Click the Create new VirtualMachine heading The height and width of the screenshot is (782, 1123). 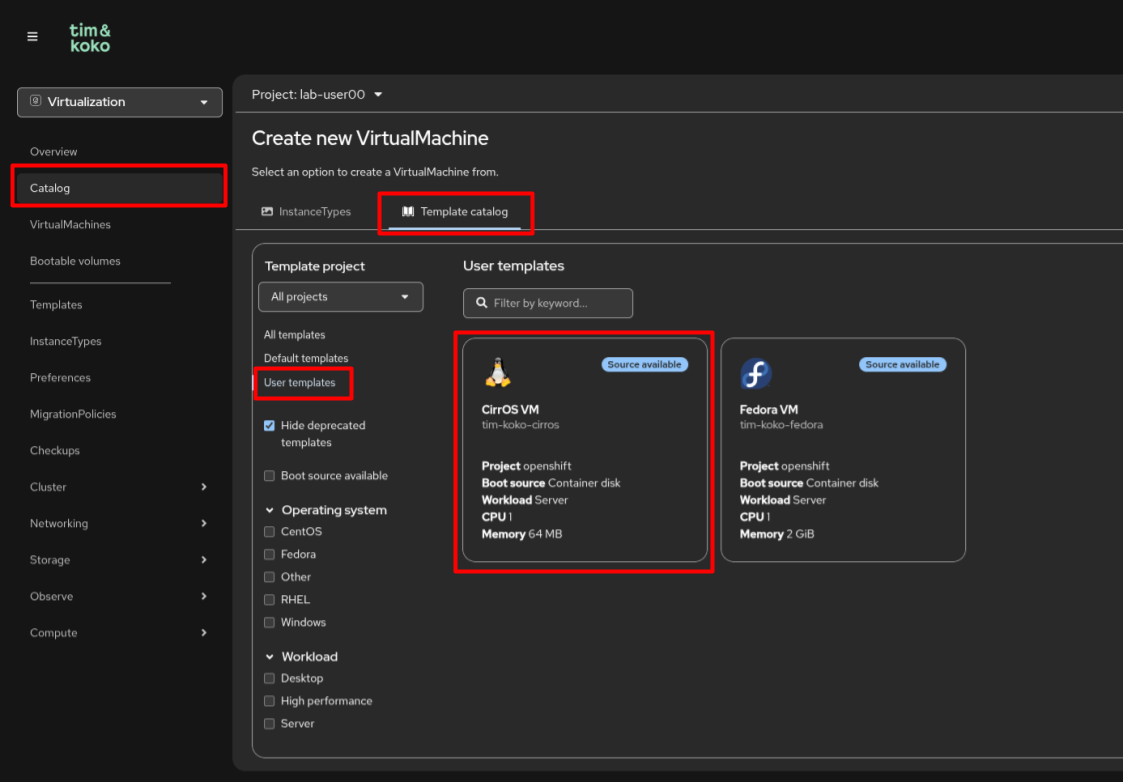(370, 138)
